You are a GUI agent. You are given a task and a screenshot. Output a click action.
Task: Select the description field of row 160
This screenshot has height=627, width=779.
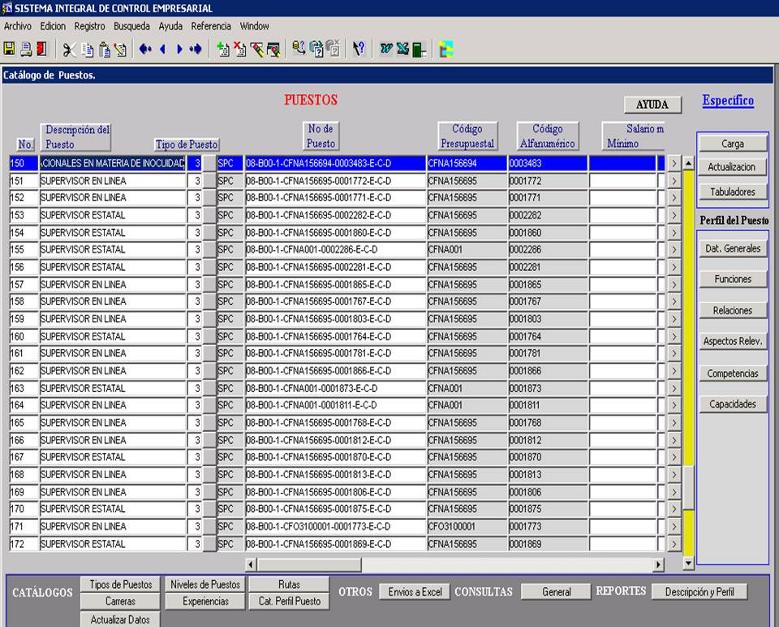pyautogui.click(x=112, y=337)
